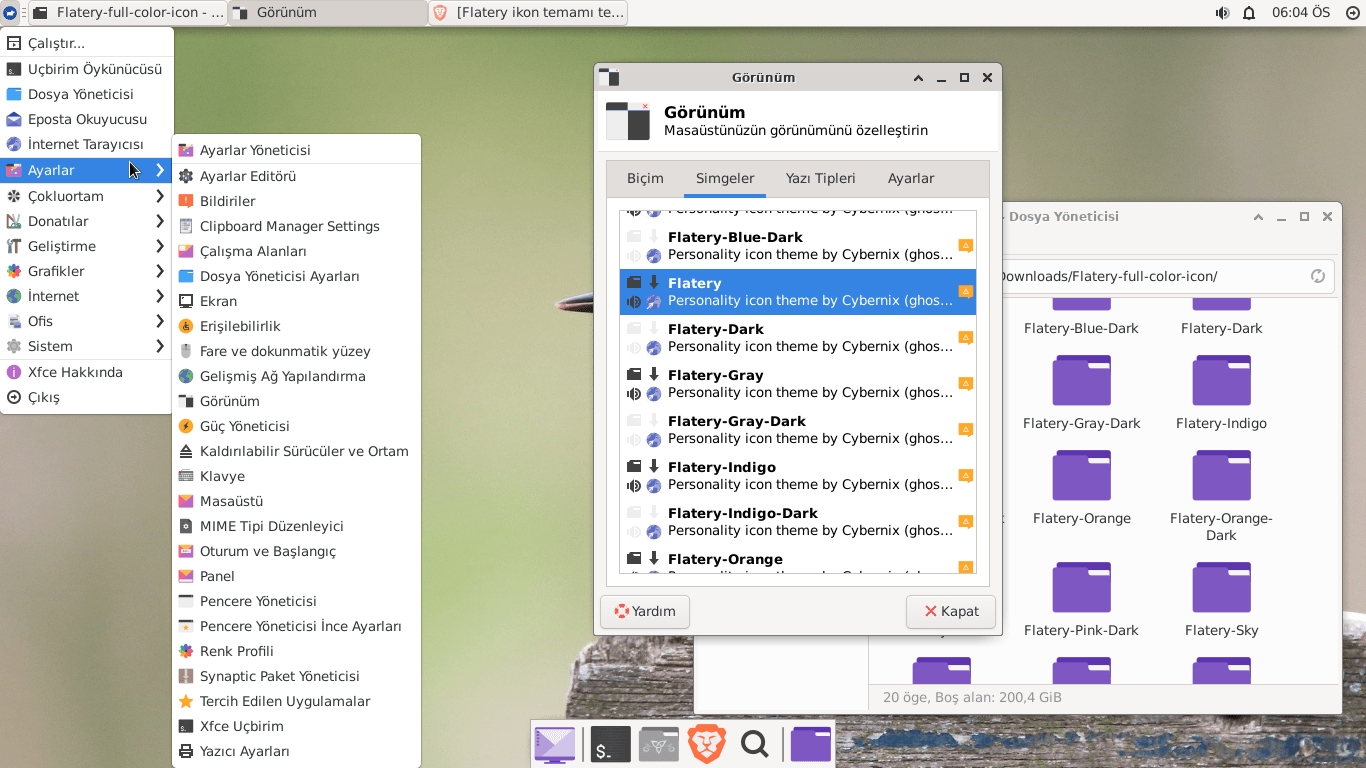Select Xfce Hakkında menu entry
This screenshot has height=768, width=1366.
(x=87, y=372)
